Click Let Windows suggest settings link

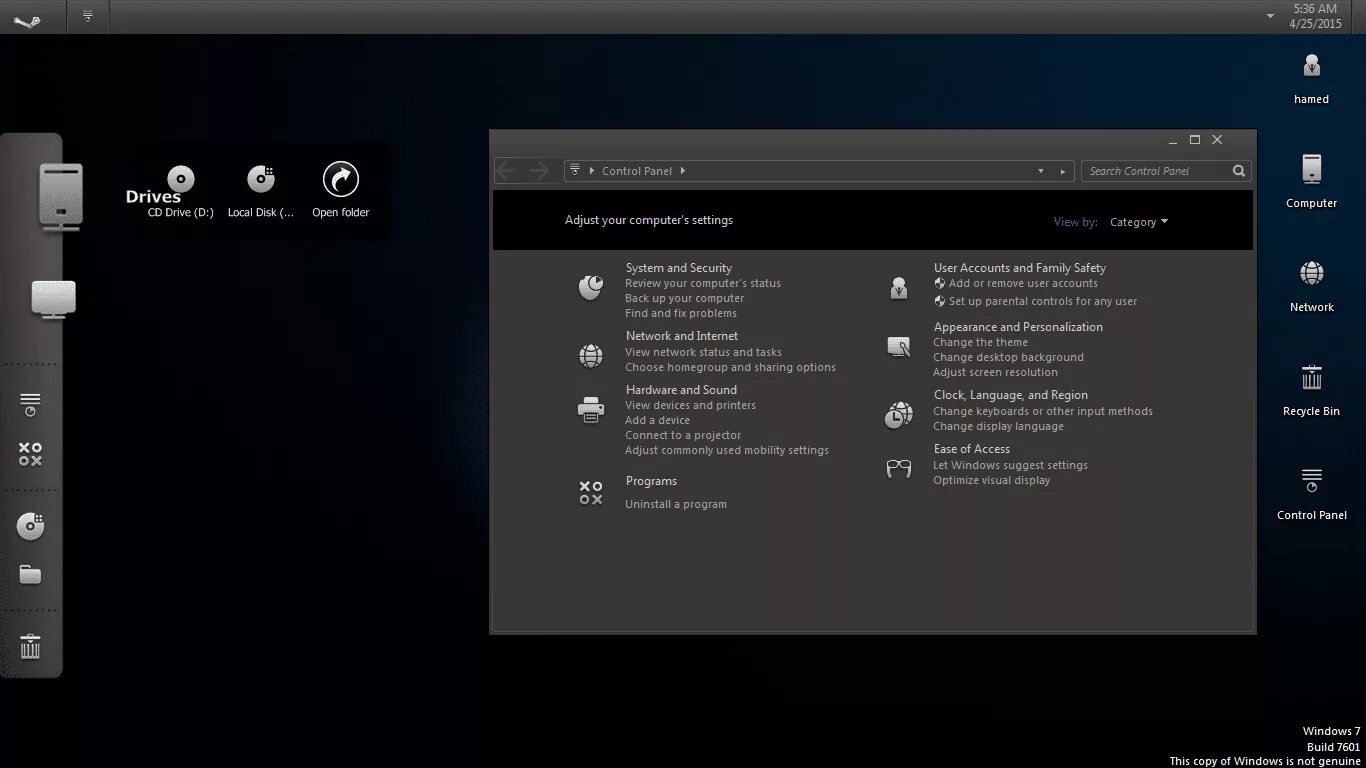pyautogui.click(x=1010, y=465)
